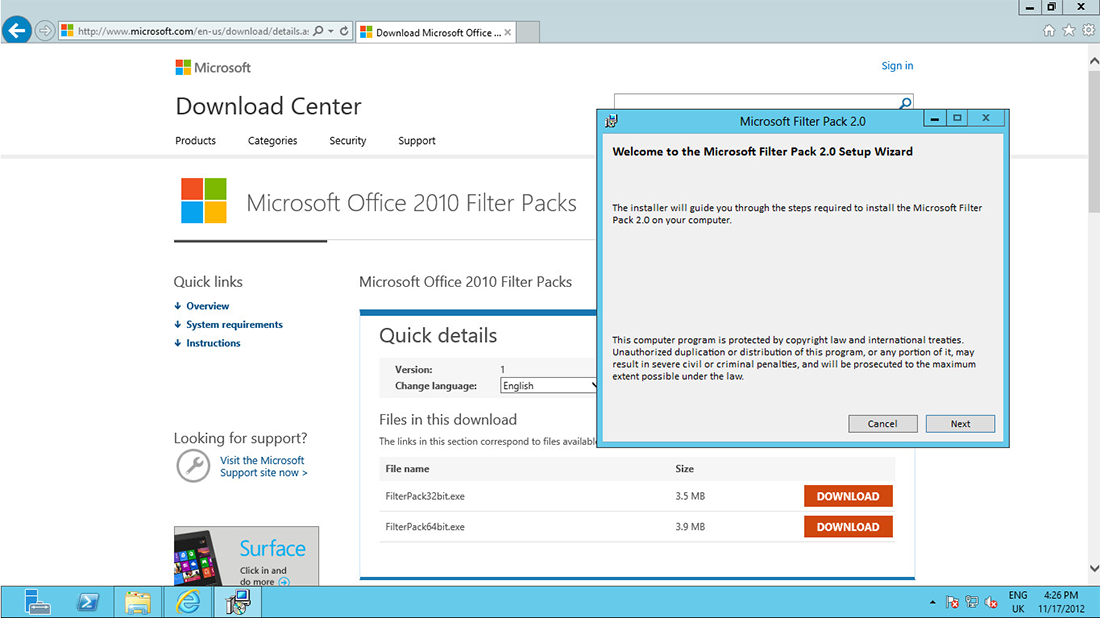1100x618 pixels.
Task: Click the 3.5 MB size value
Action: pyautogui.click(x=690, y=496)
